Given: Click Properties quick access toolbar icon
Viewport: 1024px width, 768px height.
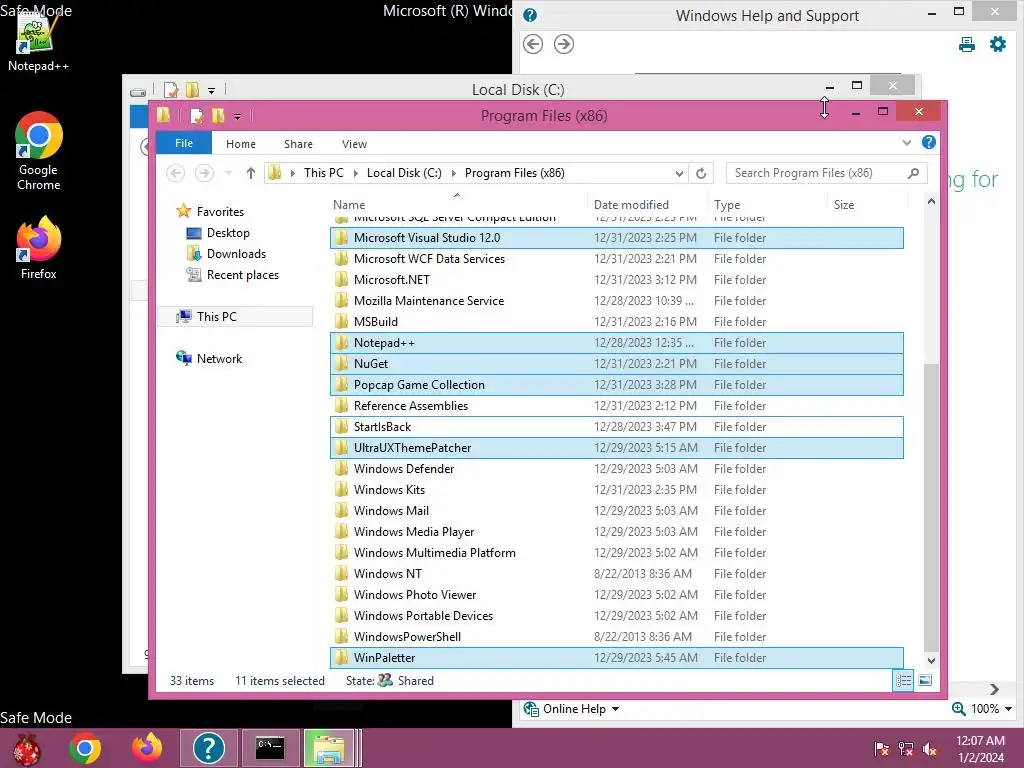Looking at the screenshot, I should (x=196, y=116).
